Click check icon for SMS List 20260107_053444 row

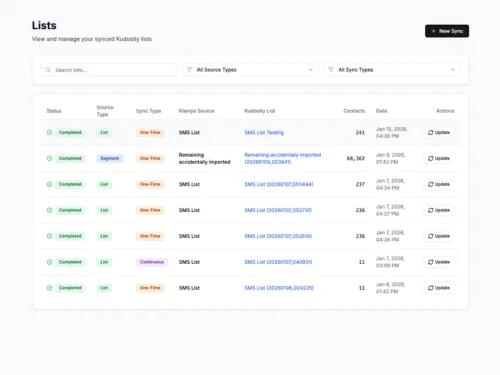tap(49, 184)
